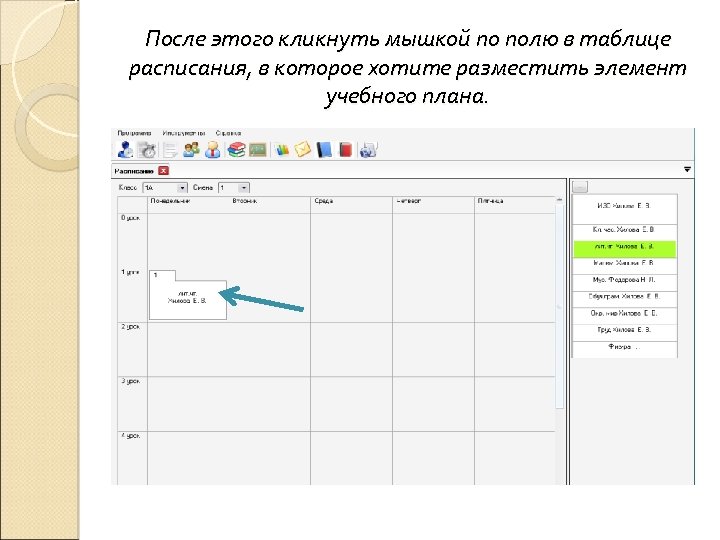This screenshot has width=720, height=540.
Task: Click the Четверг column header
Action: coord(409,201)
